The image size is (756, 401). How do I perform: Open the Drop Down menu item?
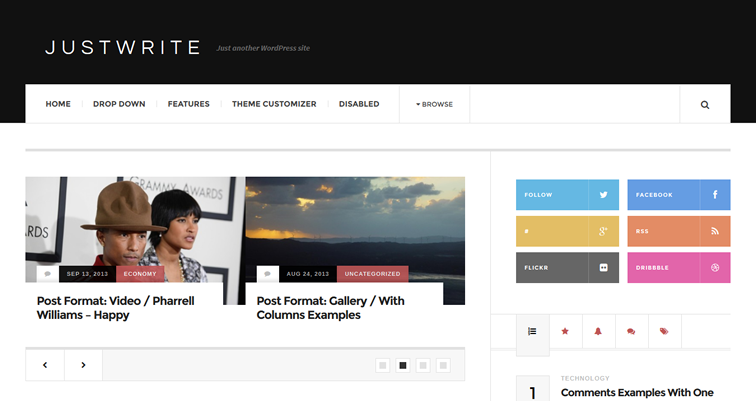119,104
